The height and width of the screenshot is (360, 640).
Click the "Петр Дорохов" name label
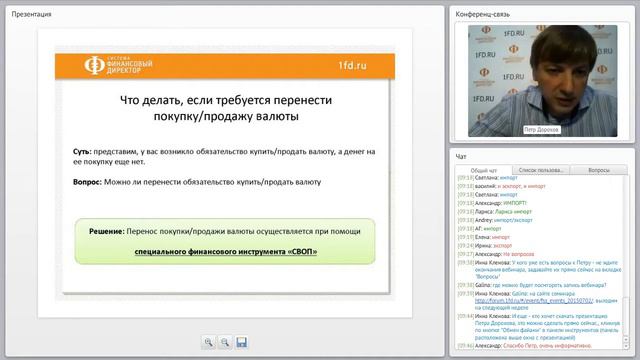coord(542,129)
